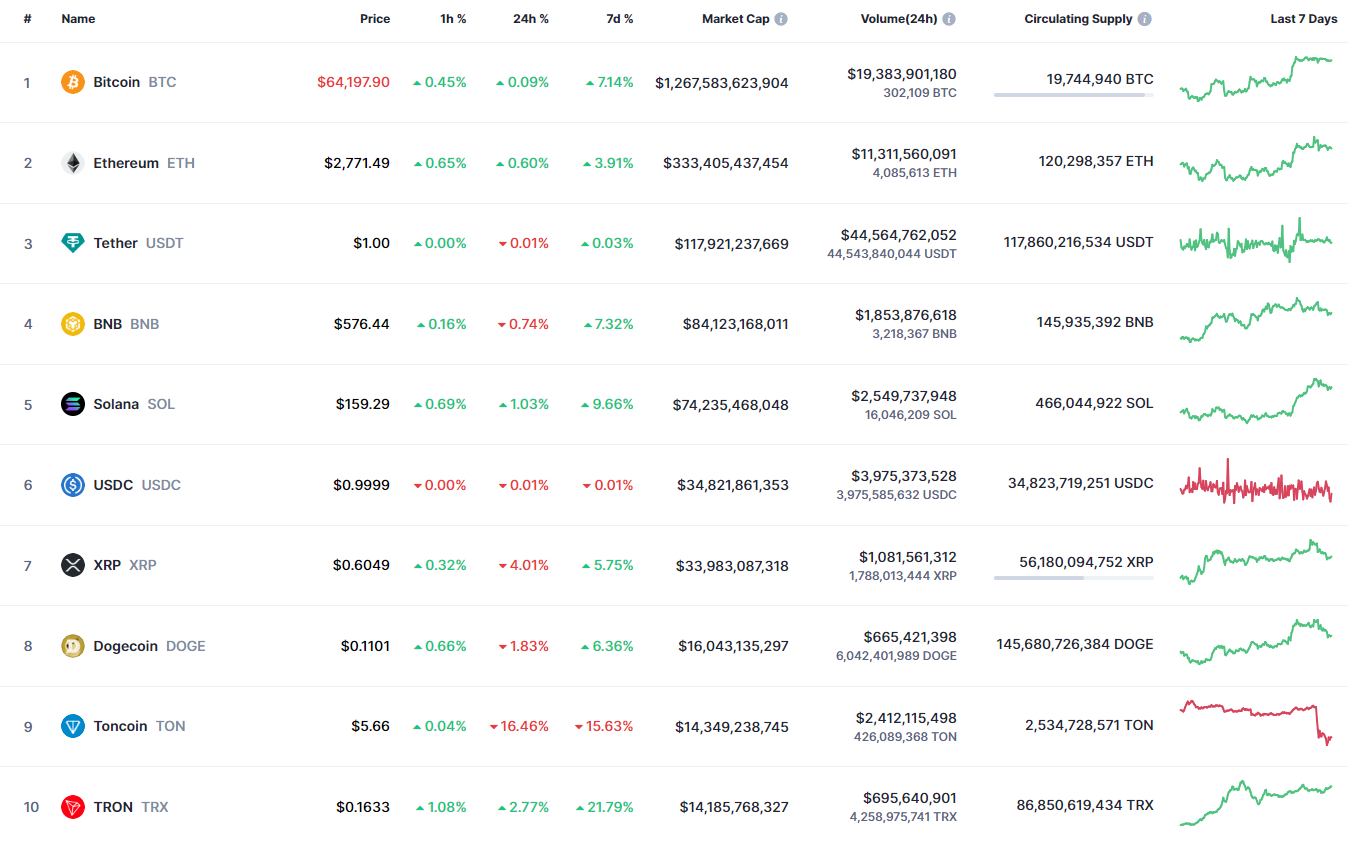Sort table by 7d % column
The image size is (1358, 842).
[x=619, y=19]
